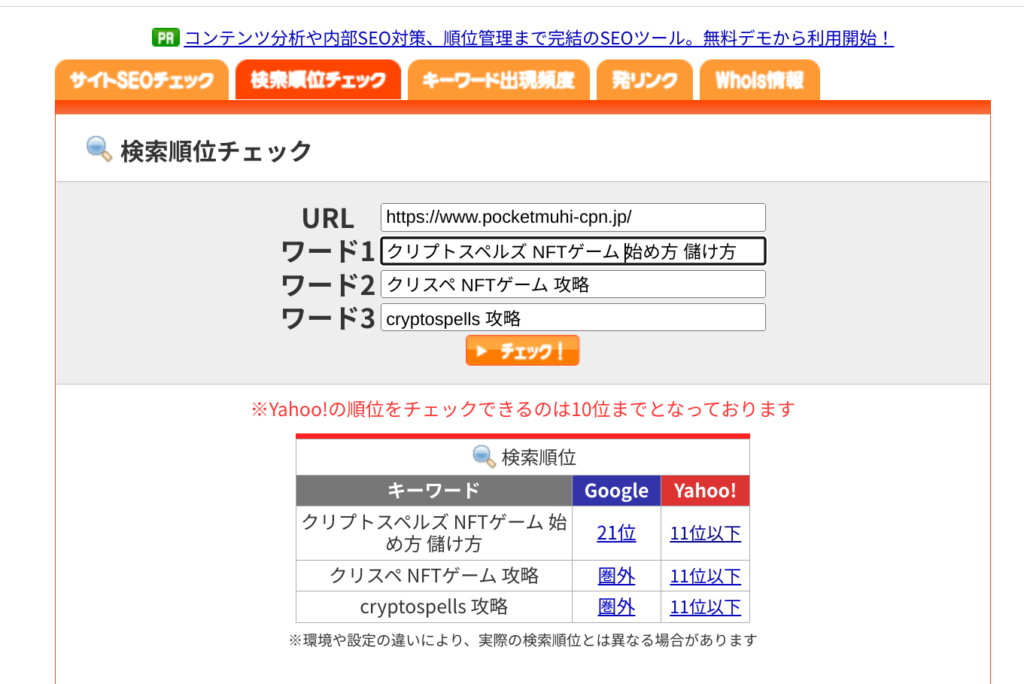
Task: Open the 発リンク tab
Action: (x=645, y=80)
